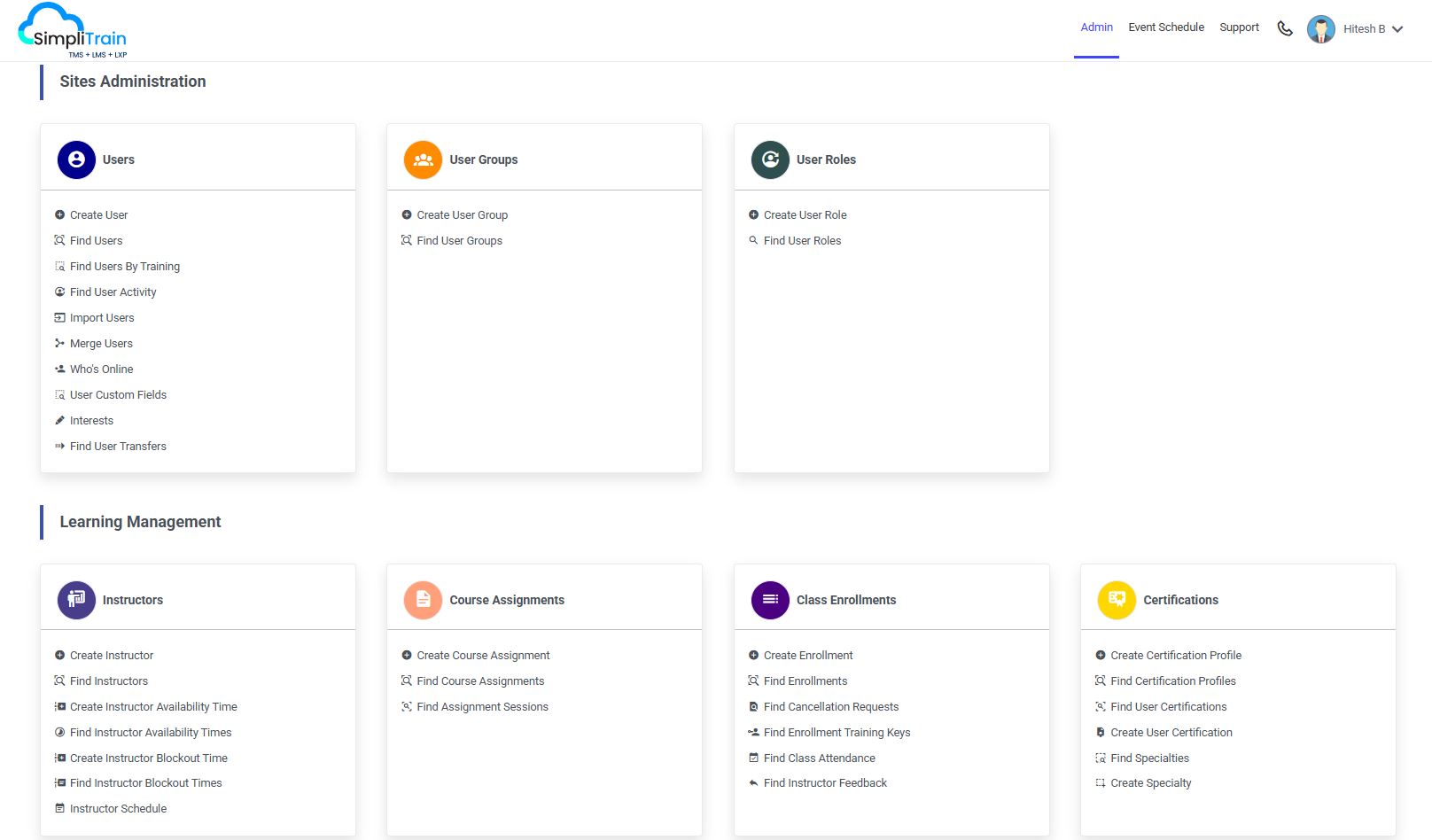Click the Class Enrollments list icon
The width and height of the screenshot is (1432, 840).
pyautogui.click(x=770, y=600)
